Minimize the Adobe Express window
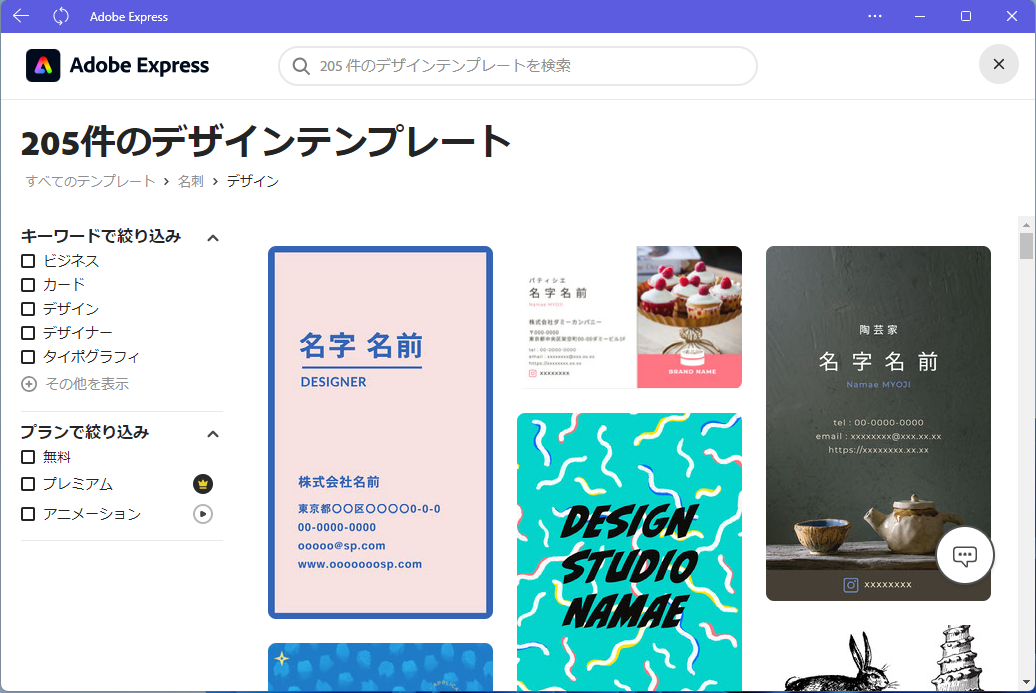This screenshot has width=1036, height=693. pos(920,16)
